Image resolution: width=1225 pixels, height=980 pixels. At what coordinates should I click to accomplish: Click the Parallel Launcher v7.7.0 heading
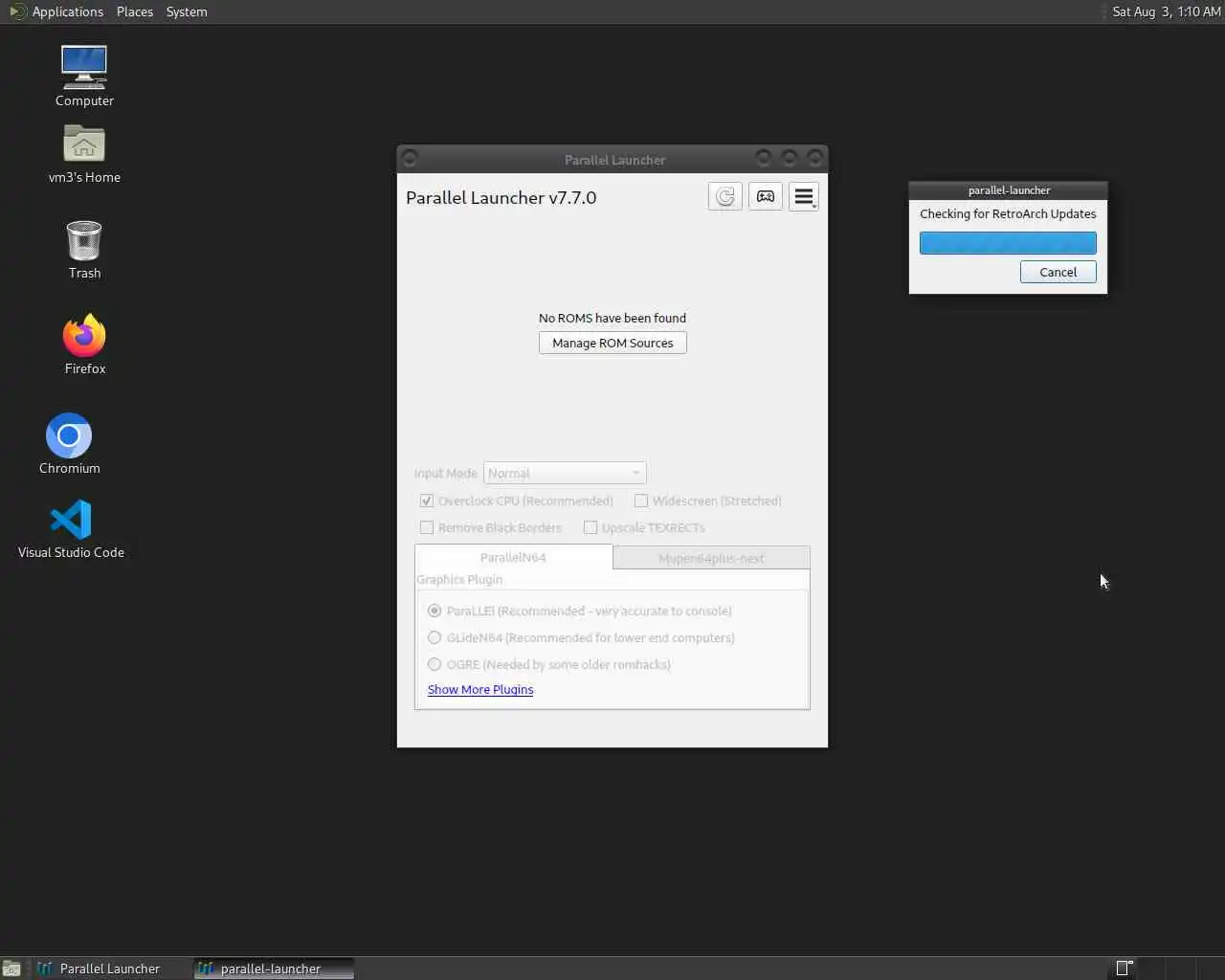(x=501, y=197)
